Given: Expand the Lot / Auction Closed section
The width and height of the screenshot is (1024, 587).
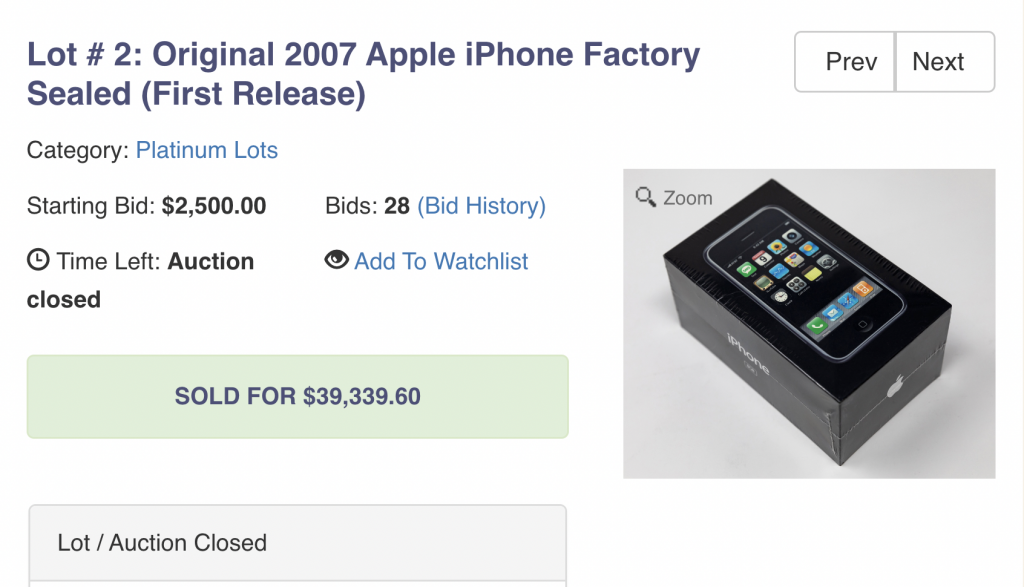Looking at the screenshot, I should coord(297,543).
